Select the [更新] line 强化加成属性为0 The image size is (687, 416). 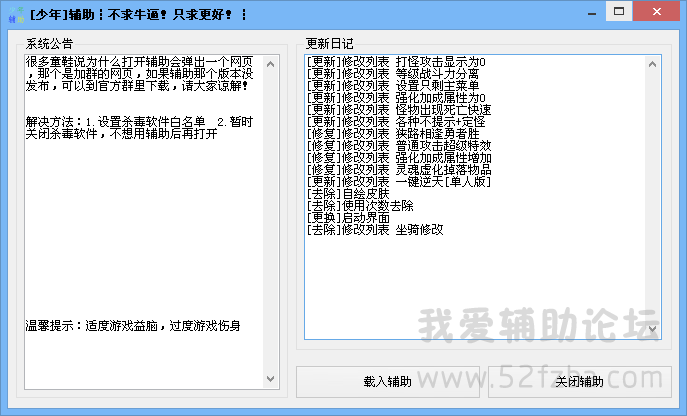tap(396, 98)
